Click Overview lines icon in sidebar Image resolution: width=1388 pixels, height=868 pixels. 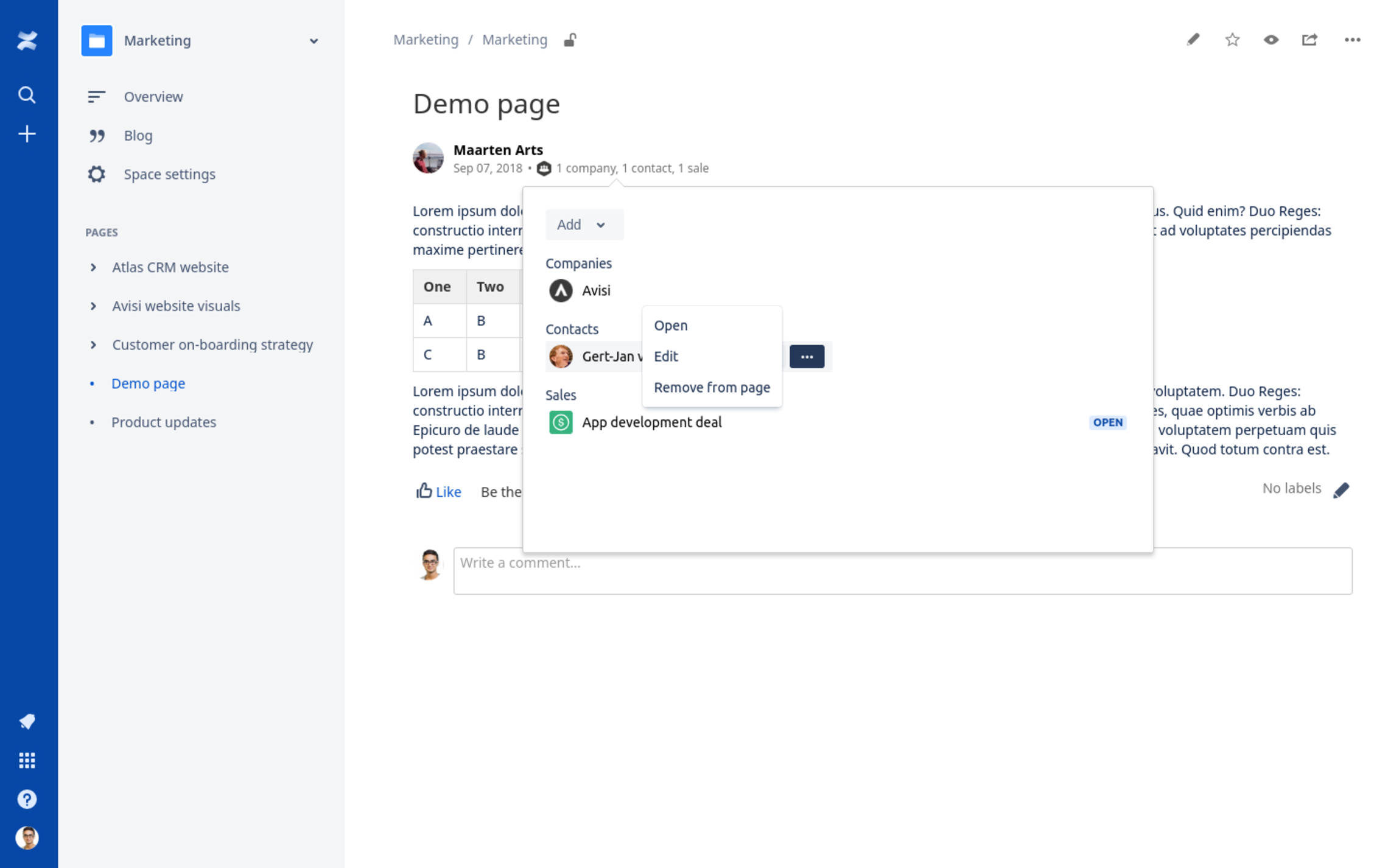click(96, 97)
